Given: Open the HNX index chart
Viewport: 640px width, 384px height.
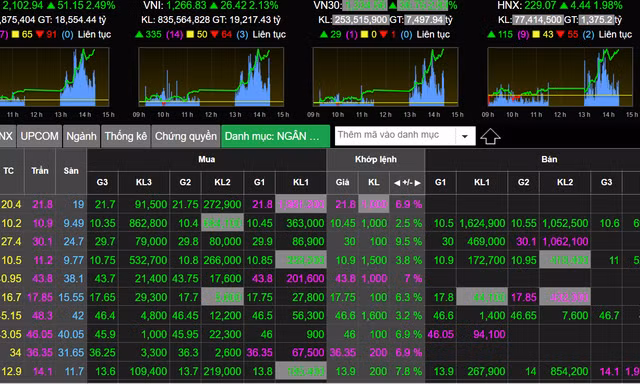Looking at the screenshot, I should point(560,77).
